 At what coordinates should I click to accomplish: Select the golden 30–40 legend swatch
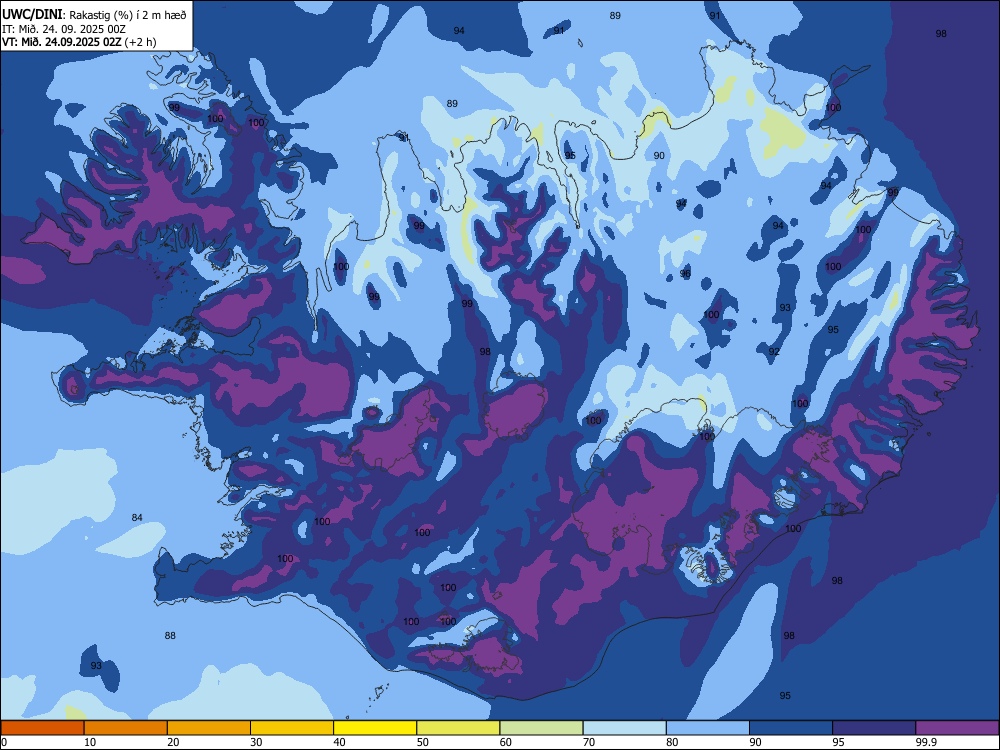coord(292,728)
